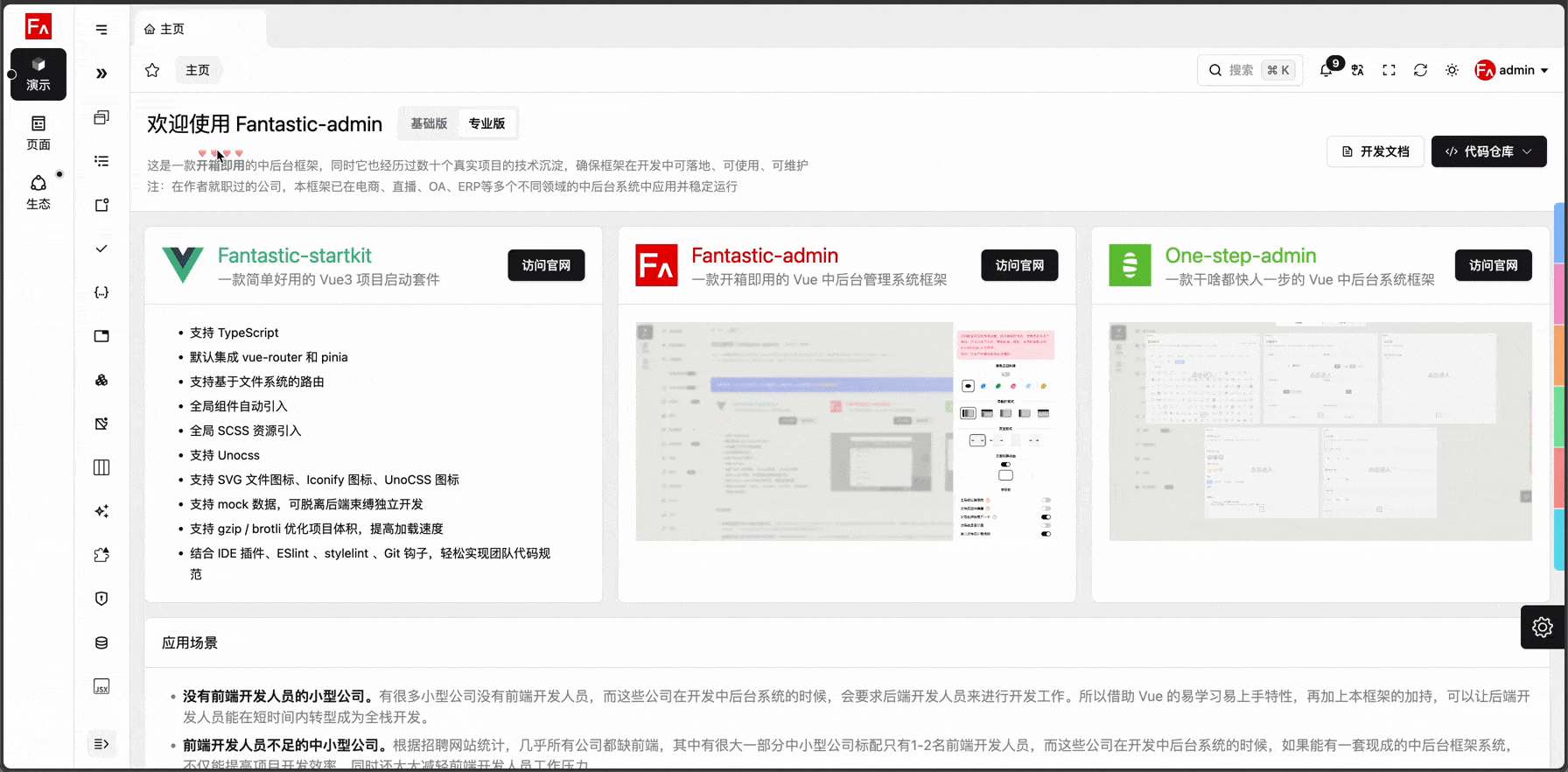Favorite this page with the star icon

coord(152,70)
